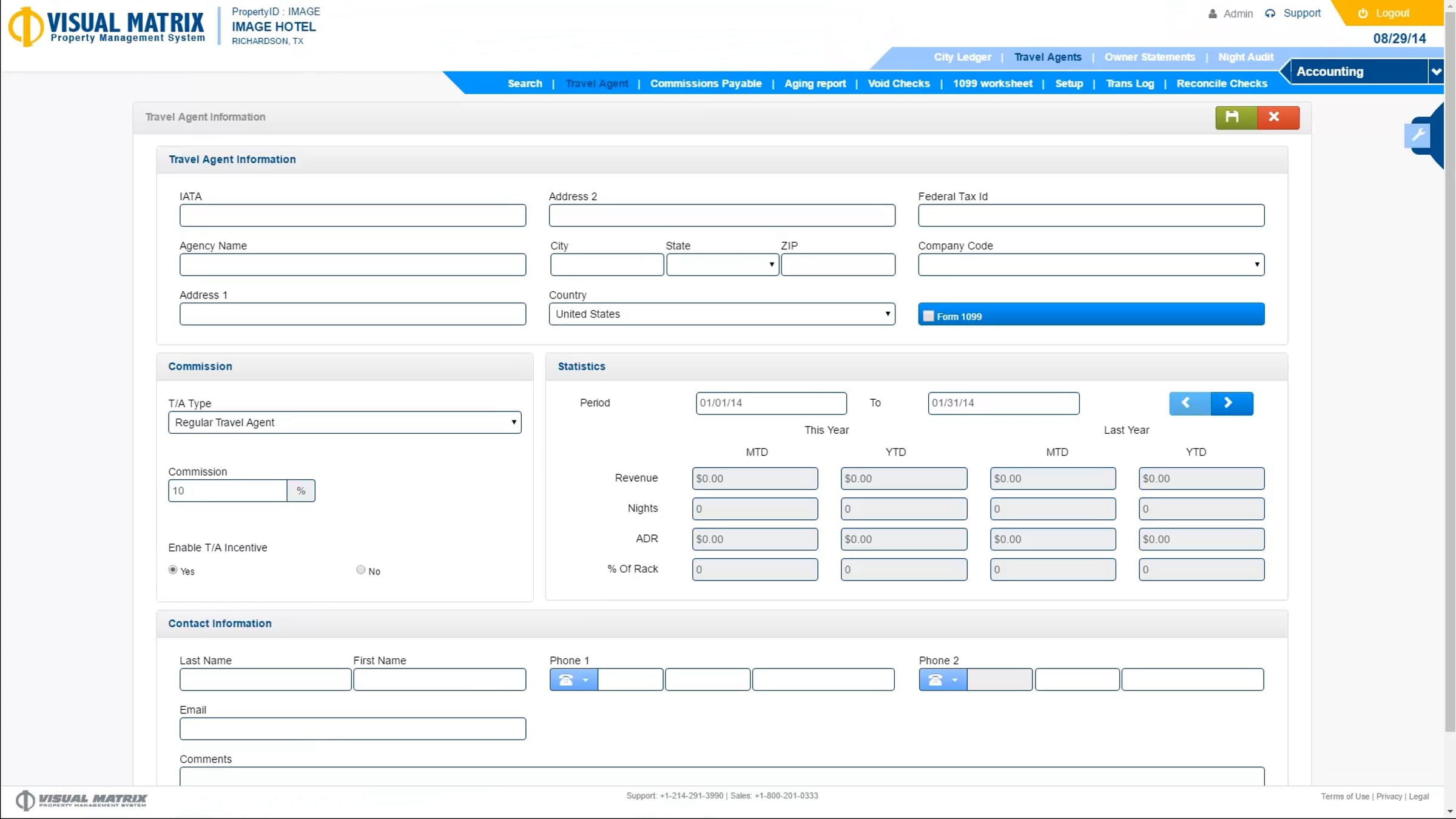Click the City input field
Viewport: 1456px width, 819px height.
pyautogui.click(x=607, y=265)
